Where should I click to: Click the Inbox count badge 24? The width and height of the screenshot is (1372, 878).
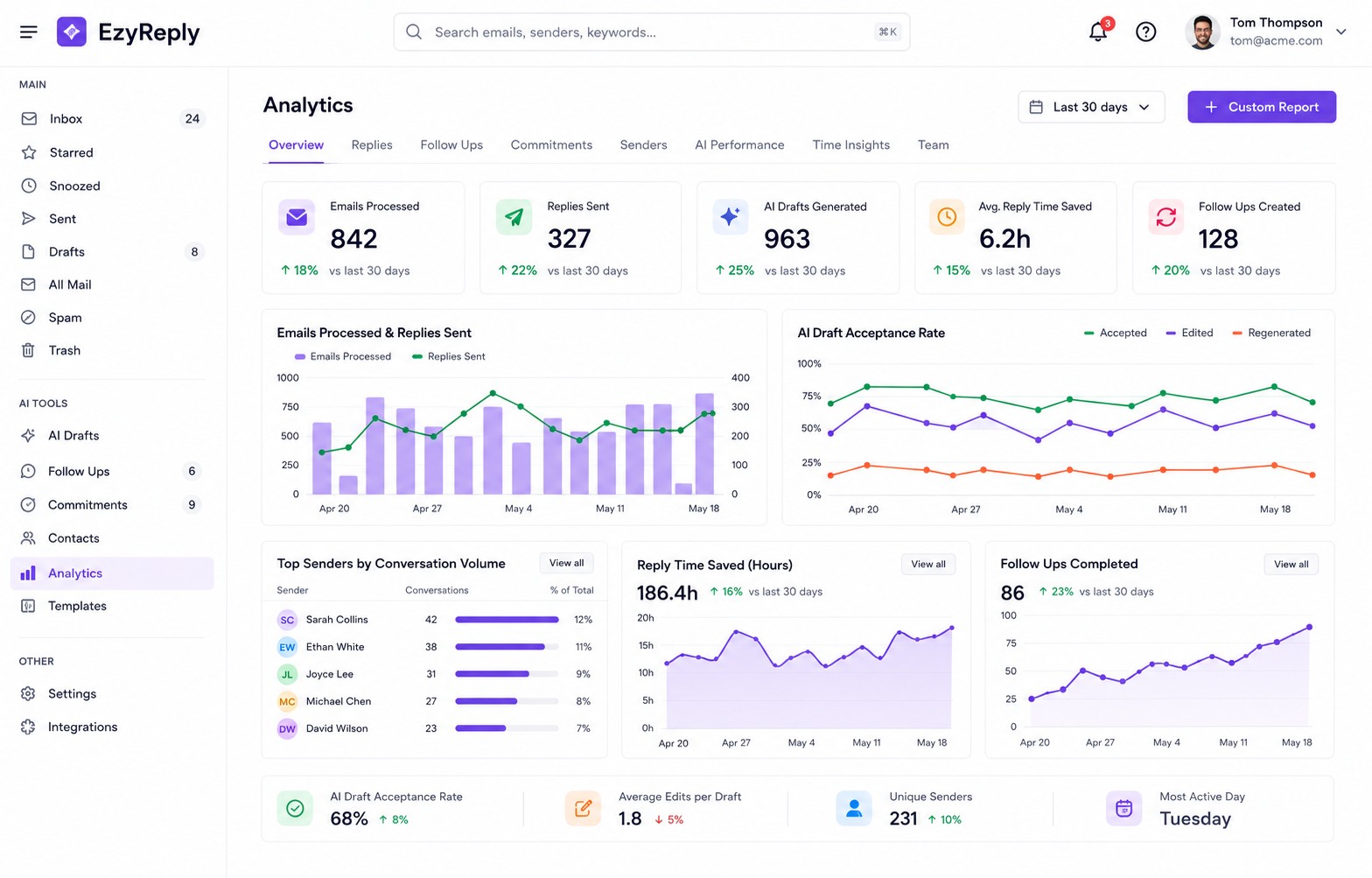[192, 119]
